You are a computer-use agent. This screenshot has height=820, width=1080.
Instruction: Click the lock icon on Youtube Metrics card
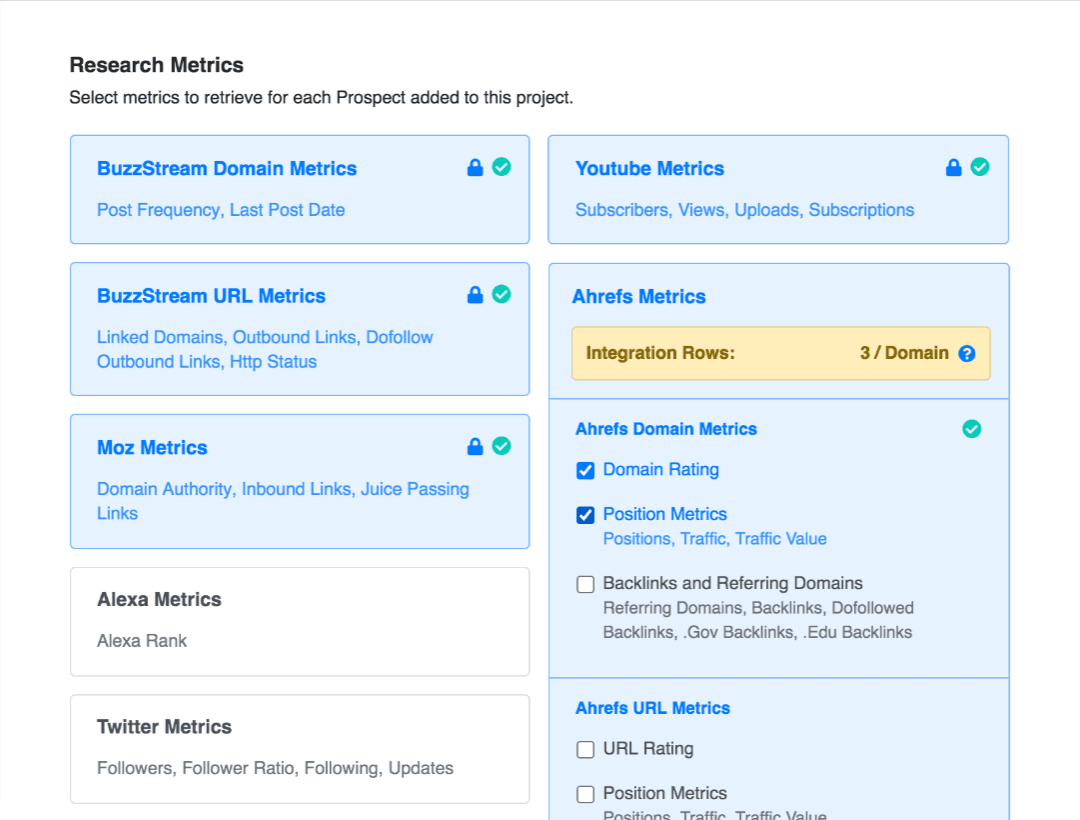coord(953,167)
